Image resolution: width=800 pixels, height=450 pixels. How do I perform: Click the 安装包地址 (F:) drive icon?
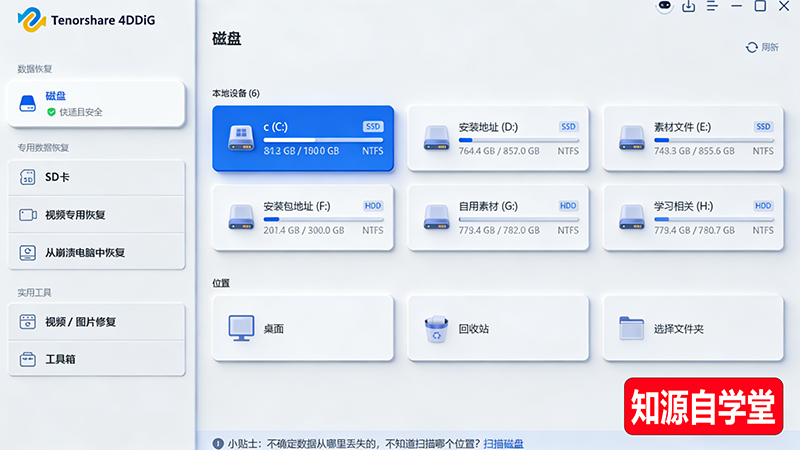[241, 217]
